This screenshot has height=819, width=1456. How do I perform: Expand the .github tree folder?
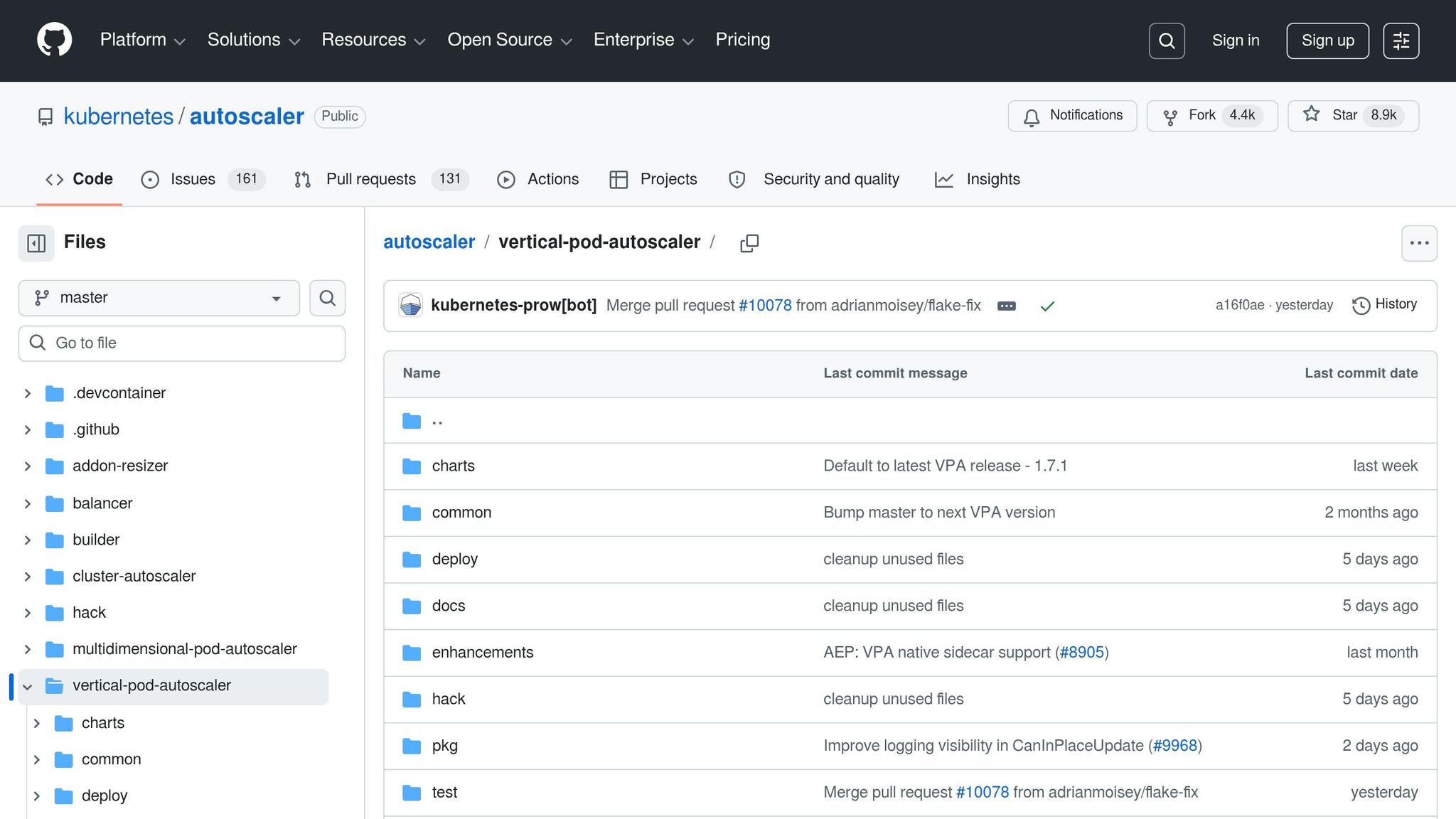pyautogui.click(x=28, y=429)
